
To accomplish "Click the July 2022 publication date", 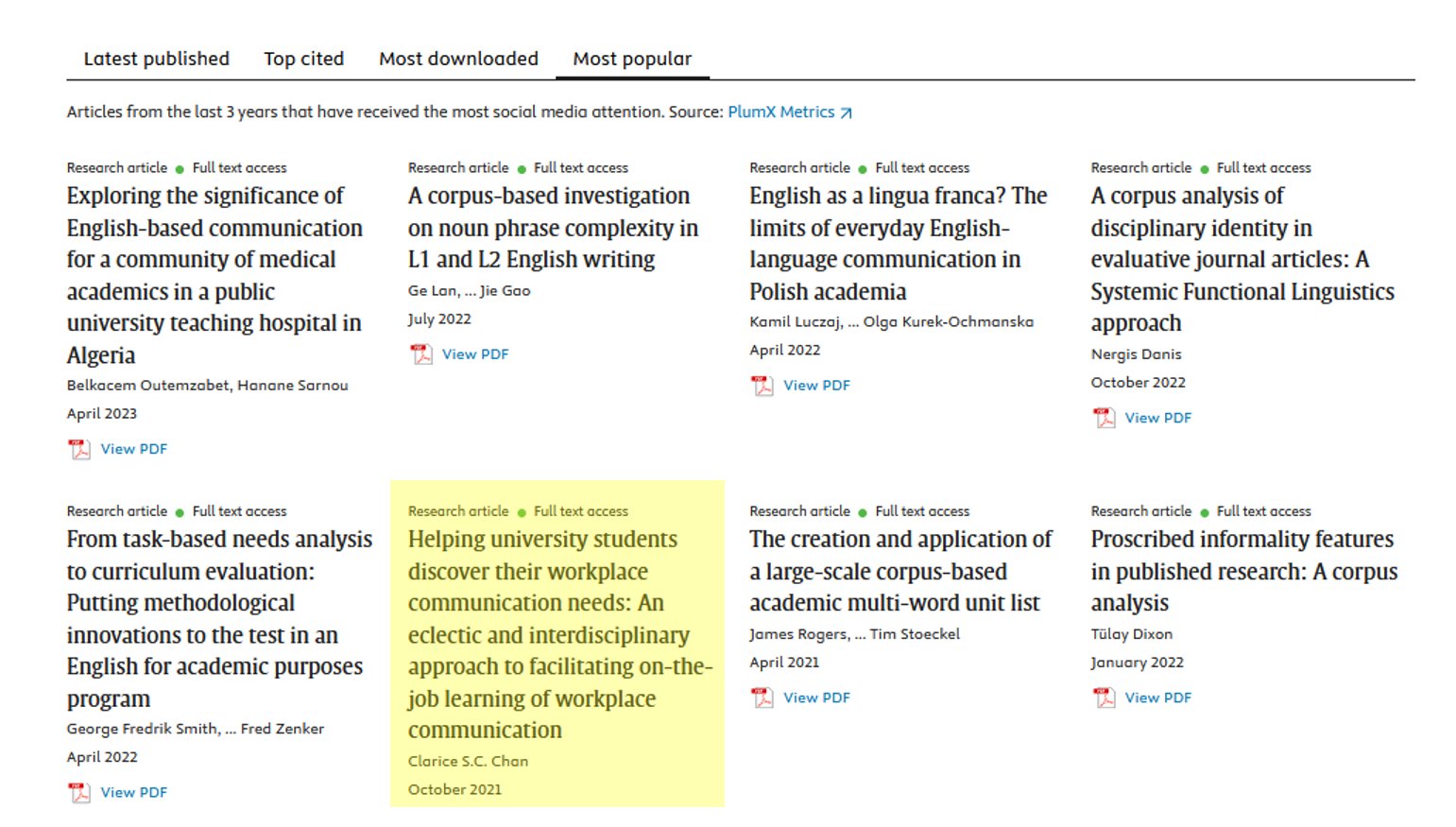I will click(439, 319).
